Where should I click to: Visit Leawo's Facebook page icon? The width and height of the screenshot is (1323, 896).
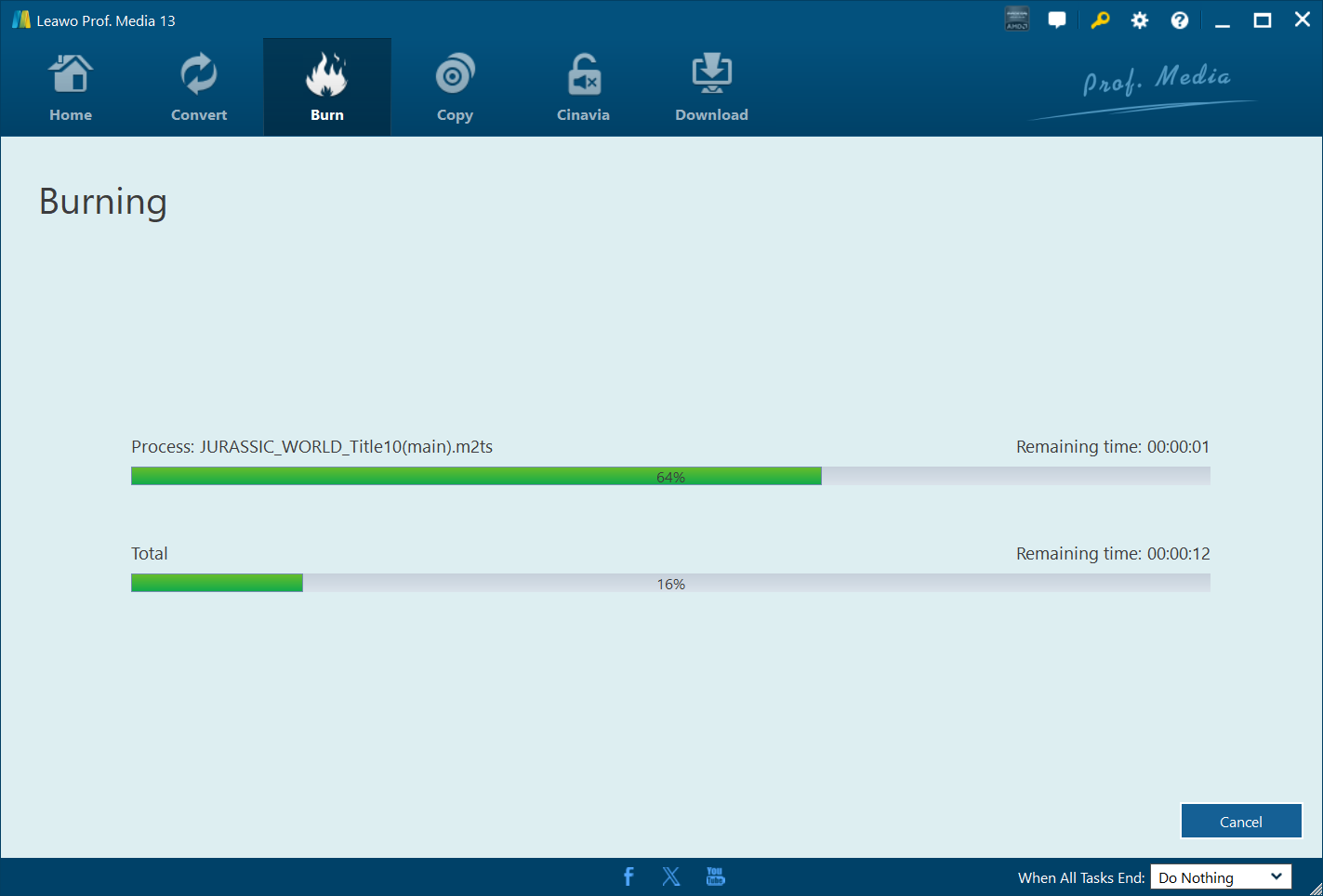pos(628,876)
